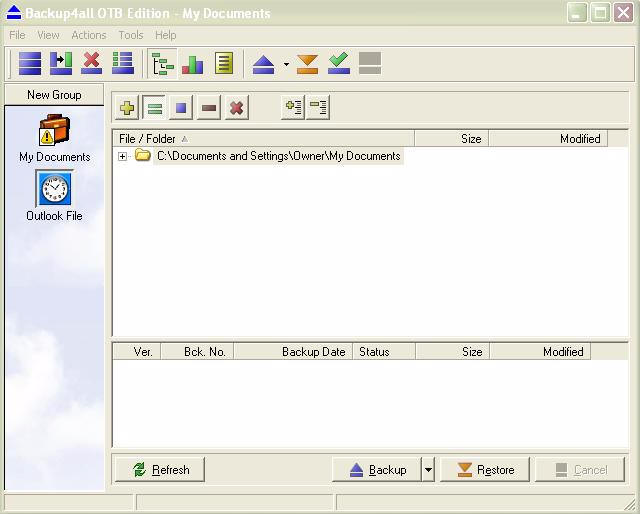The image size is (640, 514).
Task: Maximize the Backup4all window
Action: click(x=600, y=13)
